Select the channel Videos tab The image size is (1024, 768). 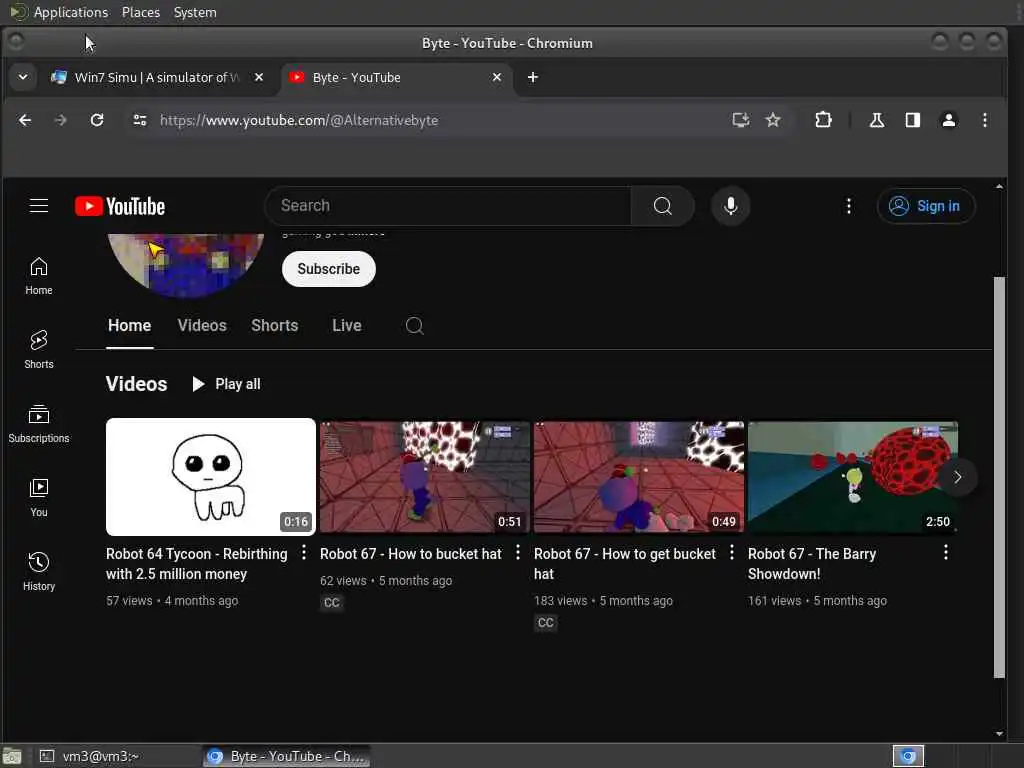click(x=202, y=325)
